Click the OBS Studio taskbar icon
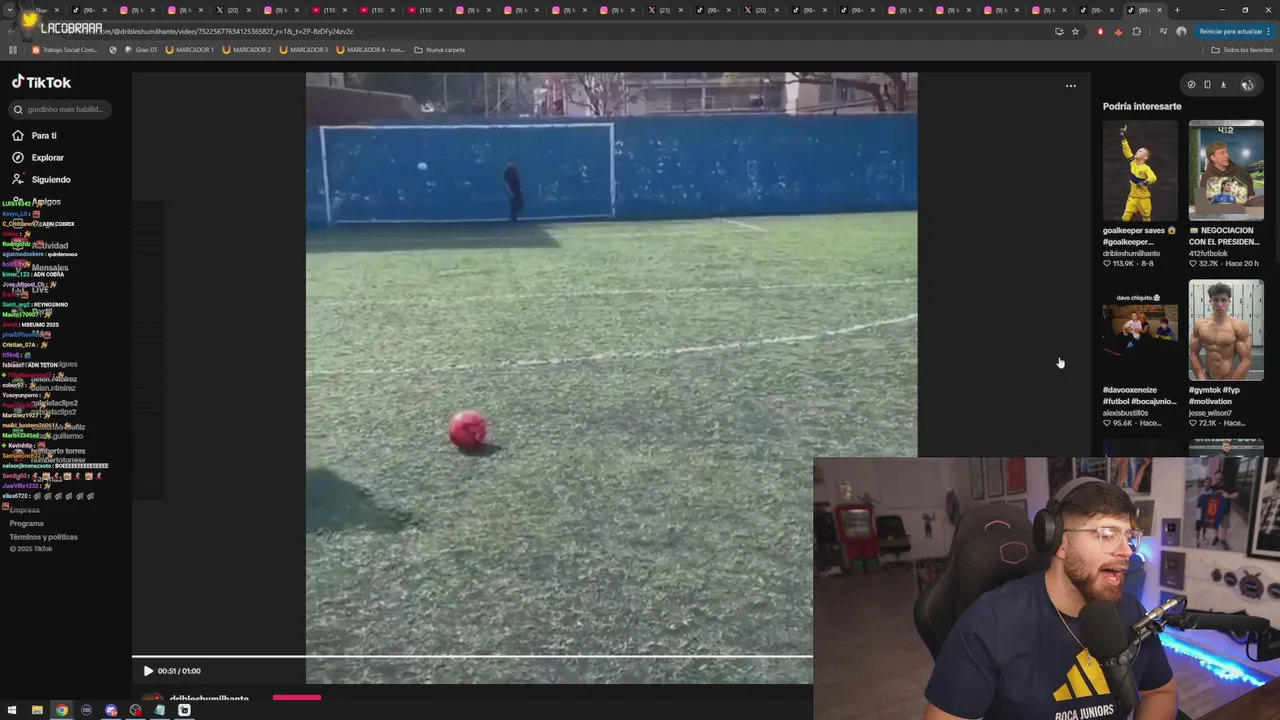Image resolution: width=1280 pixels, height=720 pixels. (135, 710)
